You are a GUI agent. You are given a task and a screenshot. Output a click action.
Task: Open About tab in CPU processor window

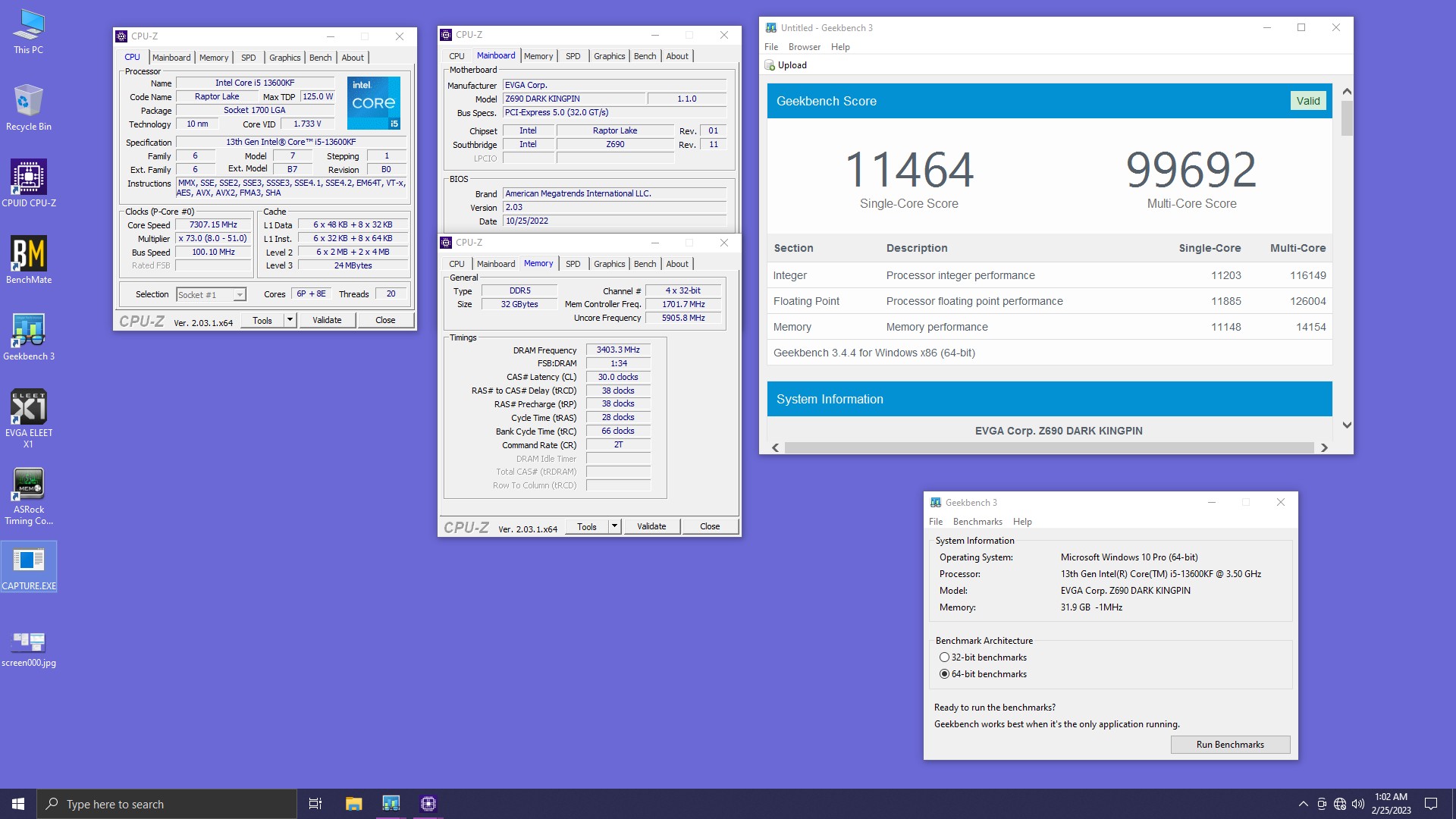click(353, 58)
